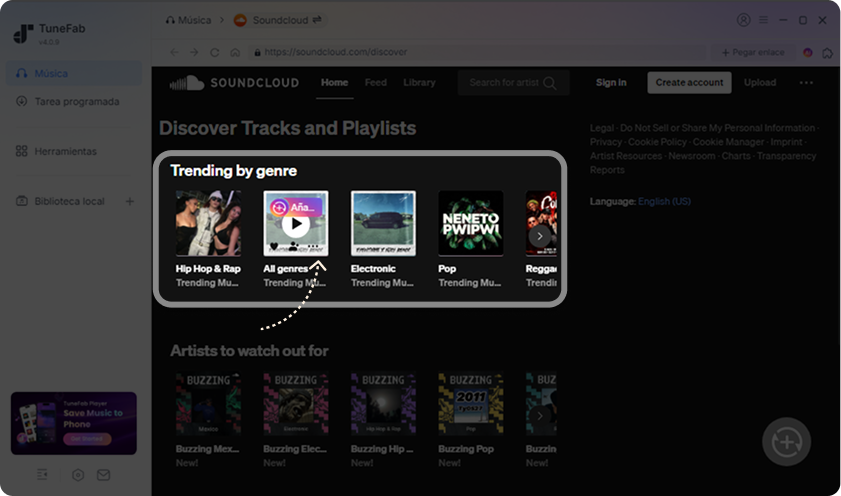The width and height of the screenshot is (841, 496).
Task: Open more options dots on All genres cover
Action: tap(313, 247)
